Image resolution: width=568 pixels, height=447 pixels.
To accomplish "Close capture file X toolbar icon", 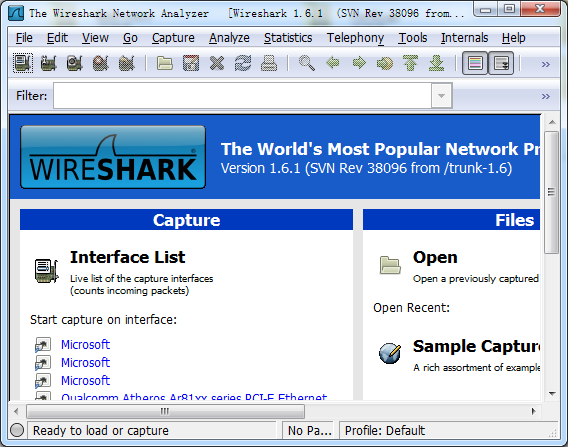I will tap(217, 63).
